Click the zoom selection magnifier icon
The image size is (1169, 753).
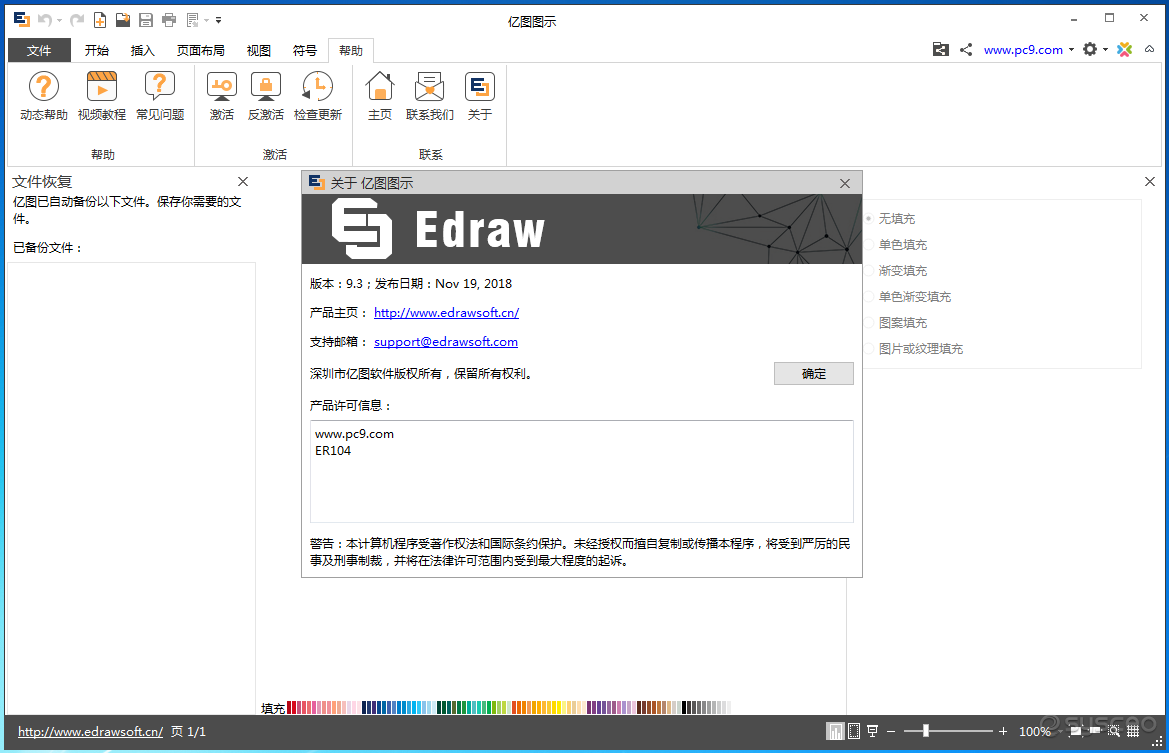1114,731
